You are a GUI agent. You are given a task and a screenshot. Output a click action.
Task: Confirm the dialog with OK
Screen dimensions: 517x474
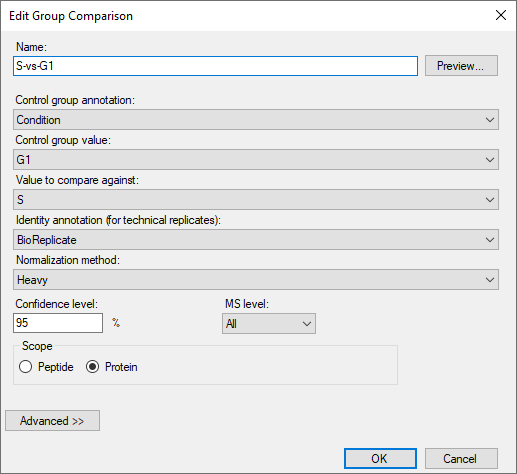[380, 459]
